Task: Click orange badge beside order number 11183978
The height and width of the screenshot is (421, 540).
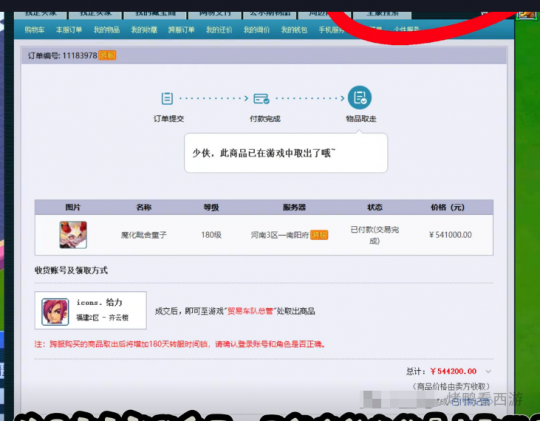Action: click(x=107, y=55)
